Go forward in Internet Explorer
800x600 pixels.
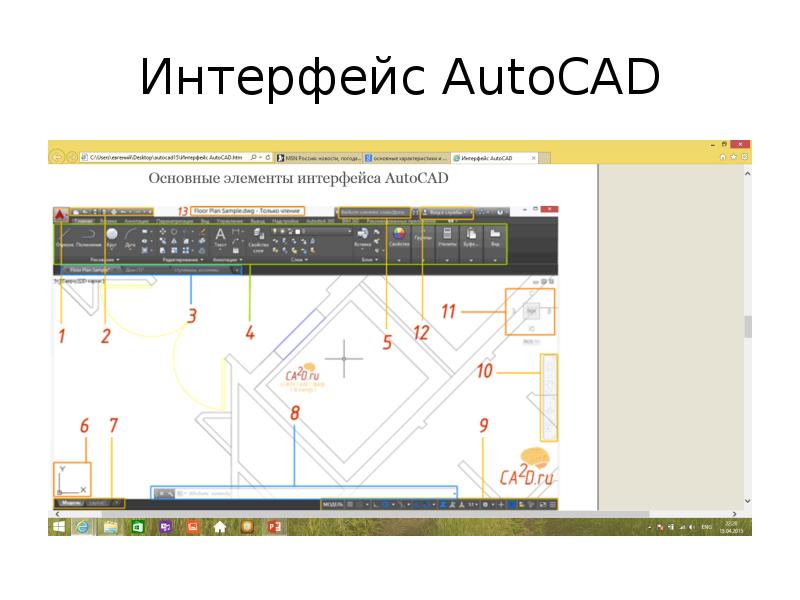point(72,157)
